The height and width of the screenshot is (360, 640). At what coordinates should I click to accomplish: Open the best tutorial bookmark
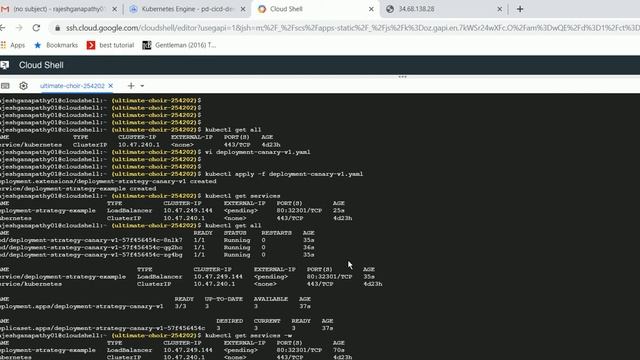110,45
